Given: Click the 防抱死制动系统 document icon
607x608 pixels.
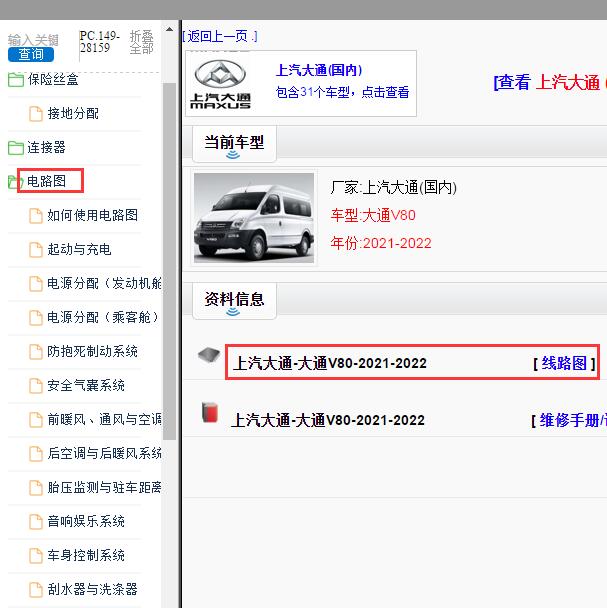Looking at the screenshot, I should 36,352.
